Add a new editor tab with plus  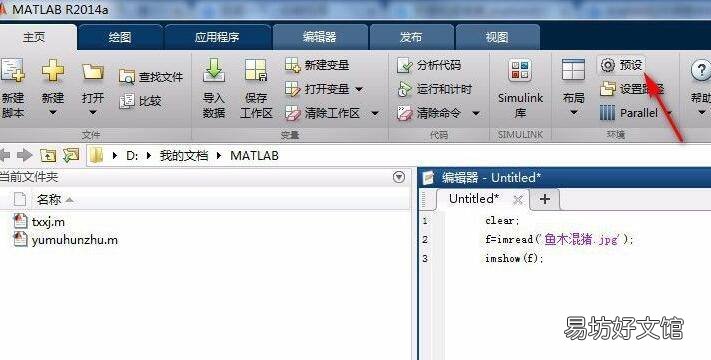545,199
